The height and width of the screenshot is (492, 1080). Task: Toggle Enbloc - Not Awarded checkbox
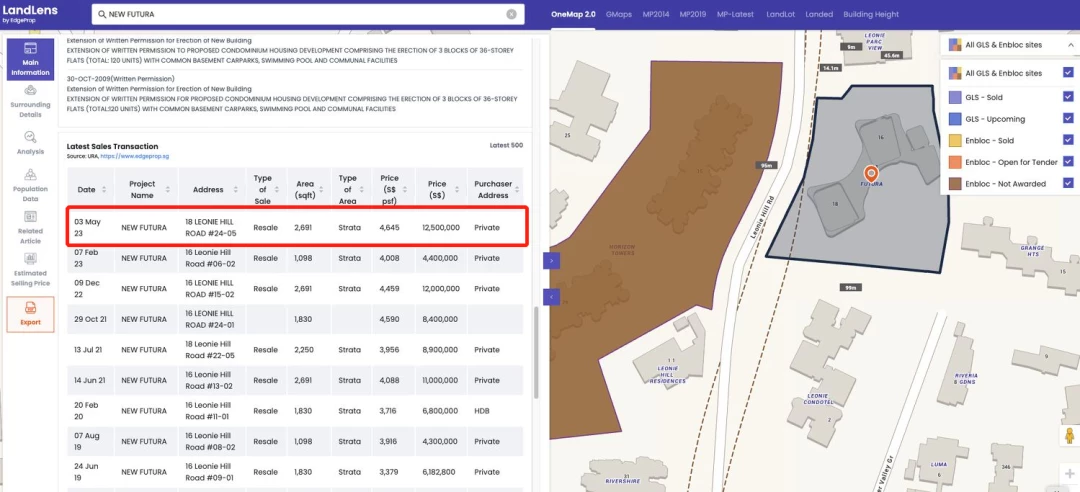[1068, 183]
